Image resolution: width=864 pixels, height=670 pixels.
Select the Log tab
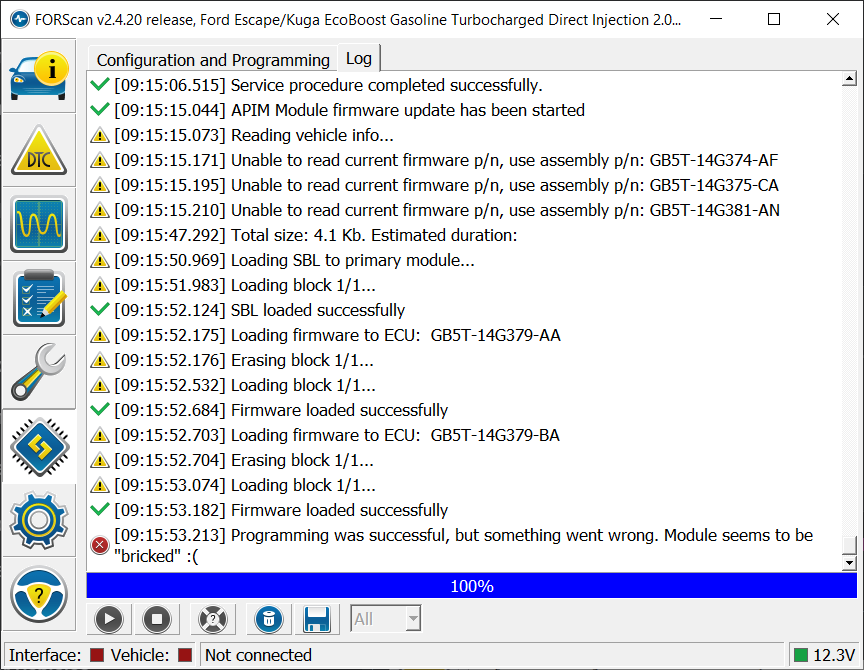click(359, 59)
